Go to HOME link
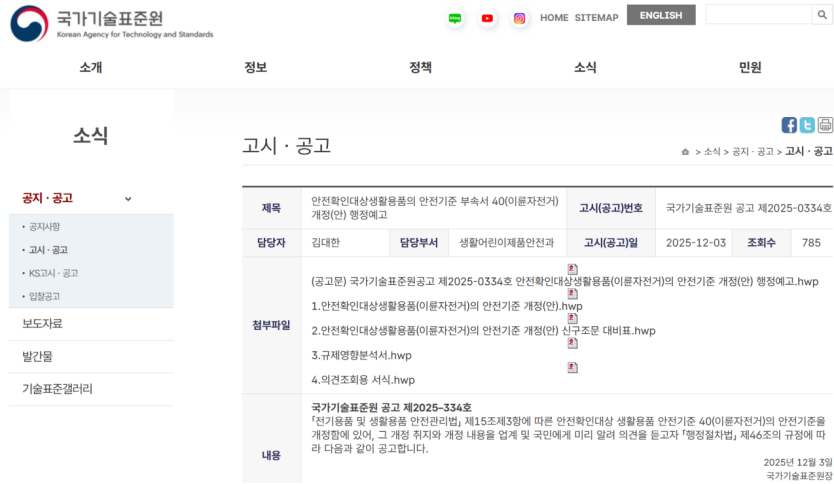The width and height of the screenshot is (834, 484). [554, 18]
